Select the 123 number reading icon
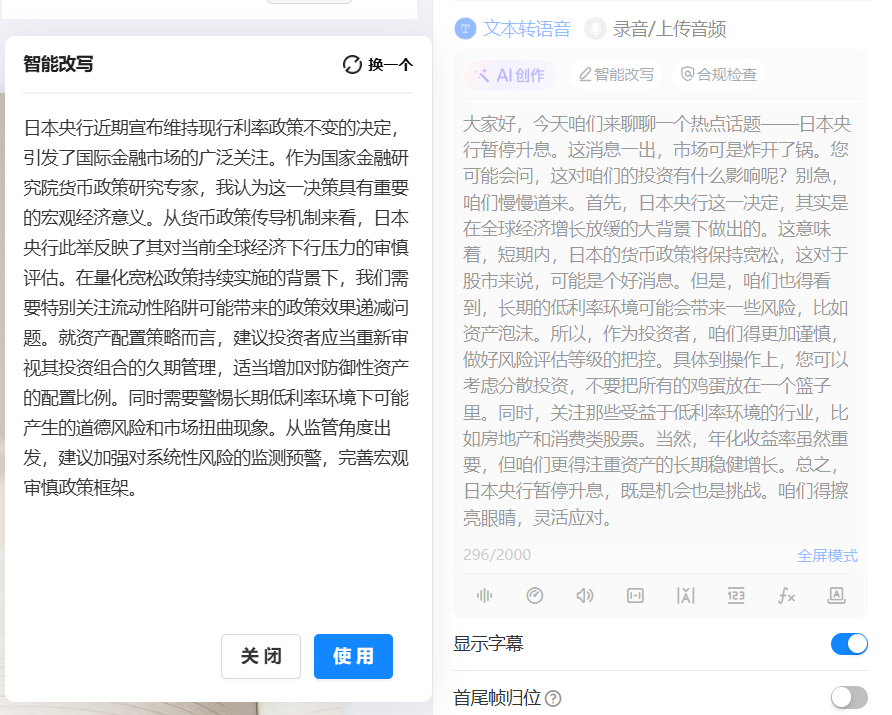This screenshot has width=892, height=715. [x=736, y=596]
